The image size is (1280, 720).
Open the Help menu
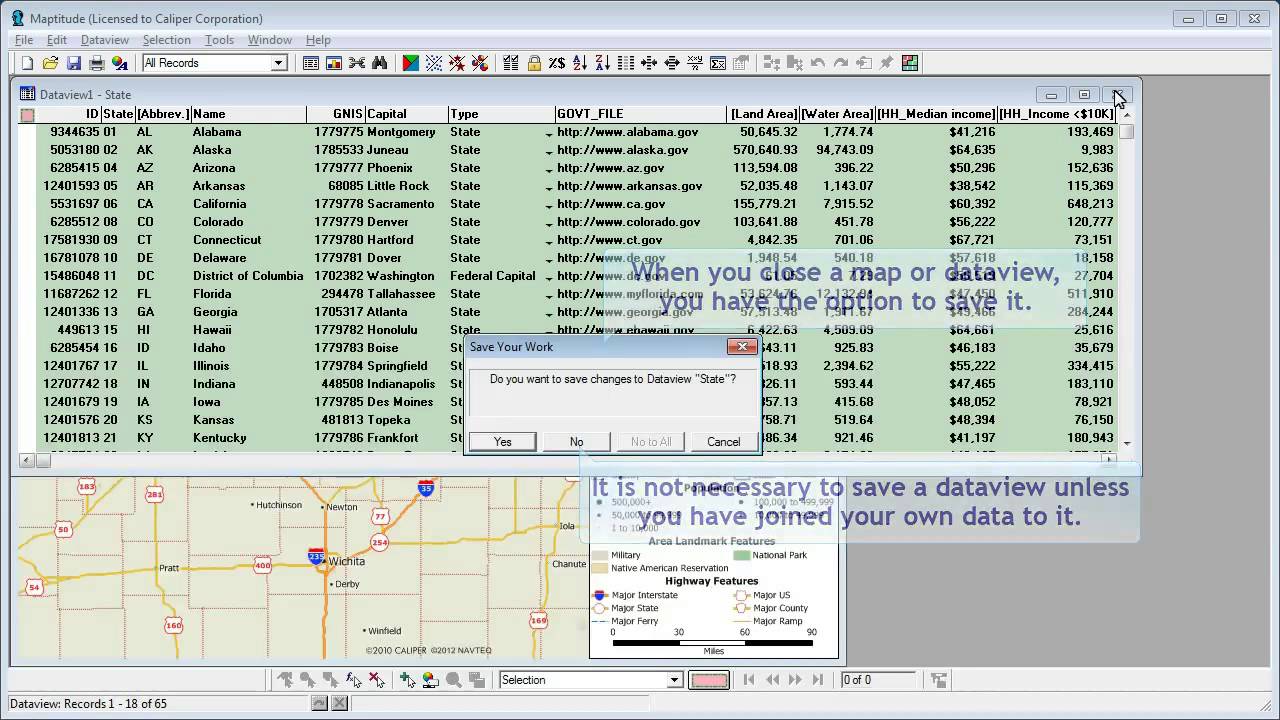(318, 40)
